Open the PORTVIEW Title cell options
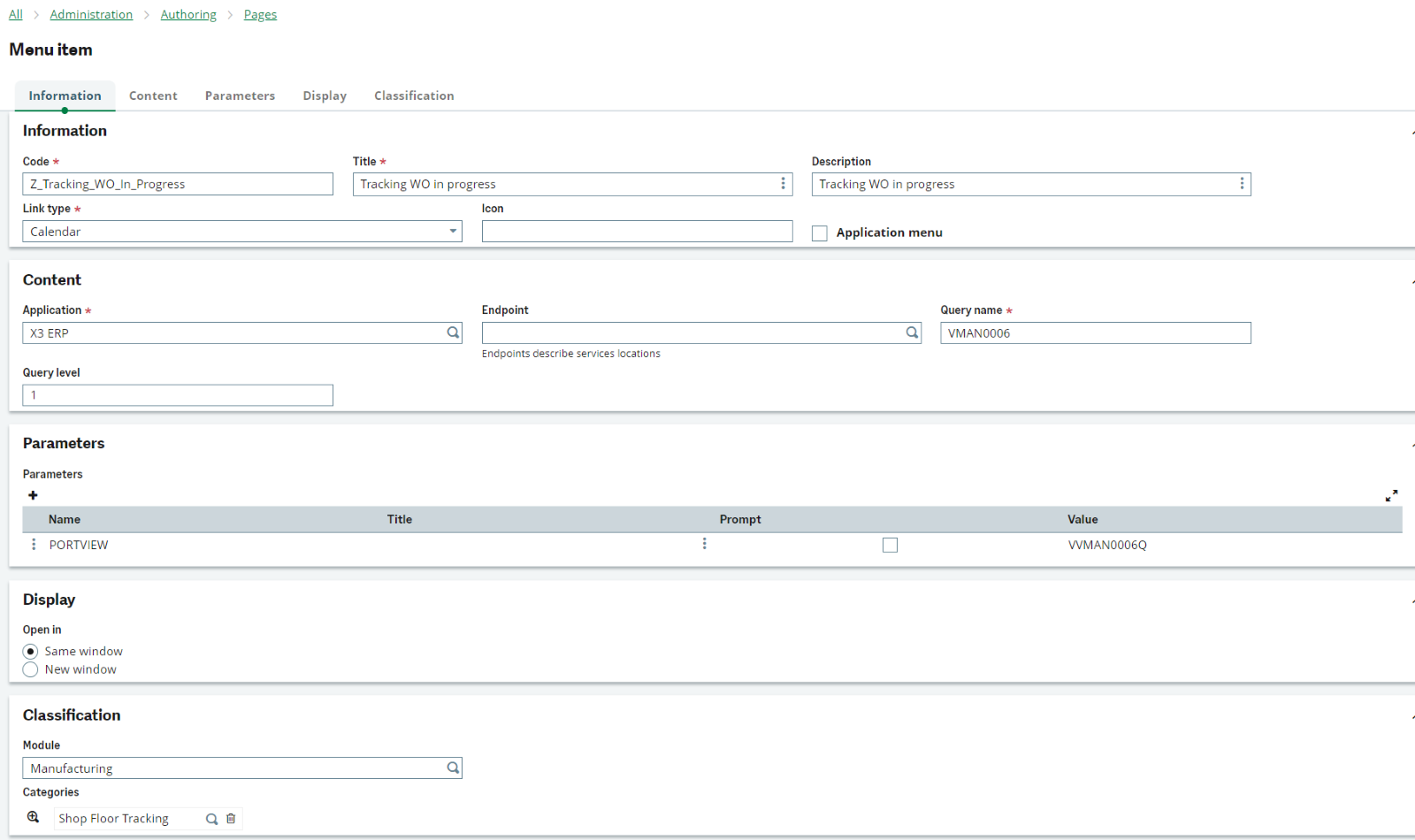Screen dimensions: 1415x840 [x=704, y=544]
